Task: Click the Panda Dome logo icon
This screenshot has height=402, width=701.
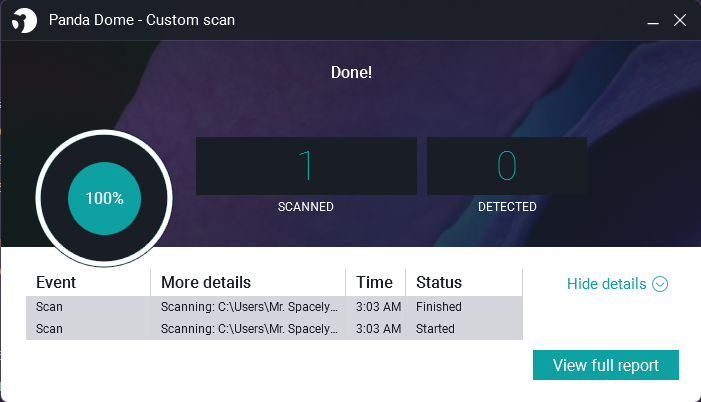Action: click(22, 19)
